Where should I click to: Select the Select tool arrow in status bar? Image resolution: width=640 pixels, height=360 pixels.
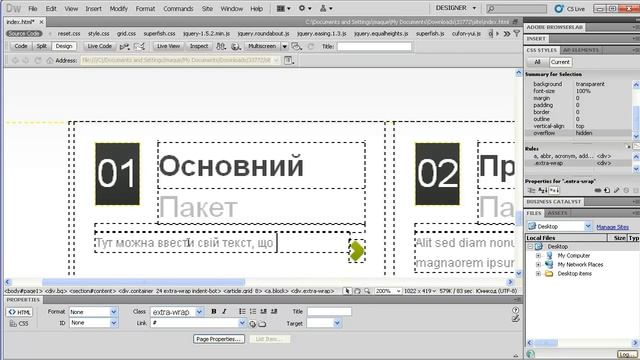coord(347,291)
